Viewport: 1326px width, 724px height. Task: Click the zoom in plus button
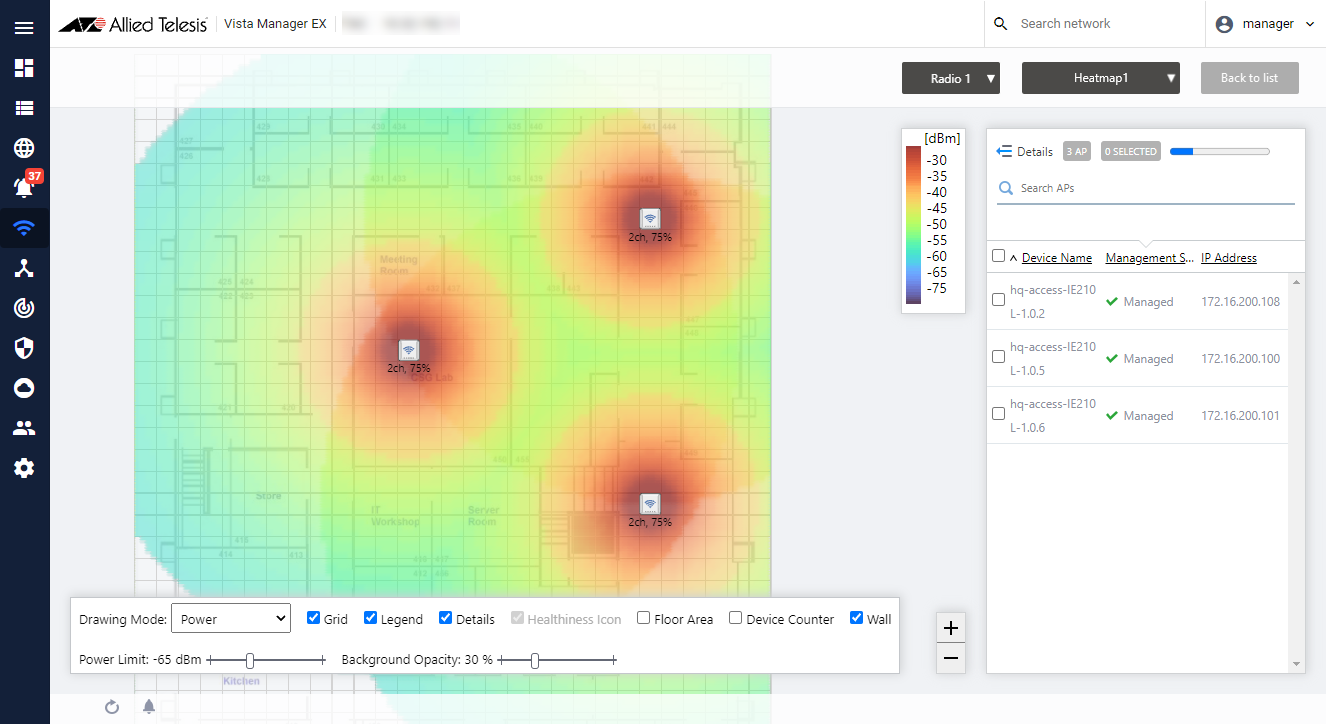point(951,628)
